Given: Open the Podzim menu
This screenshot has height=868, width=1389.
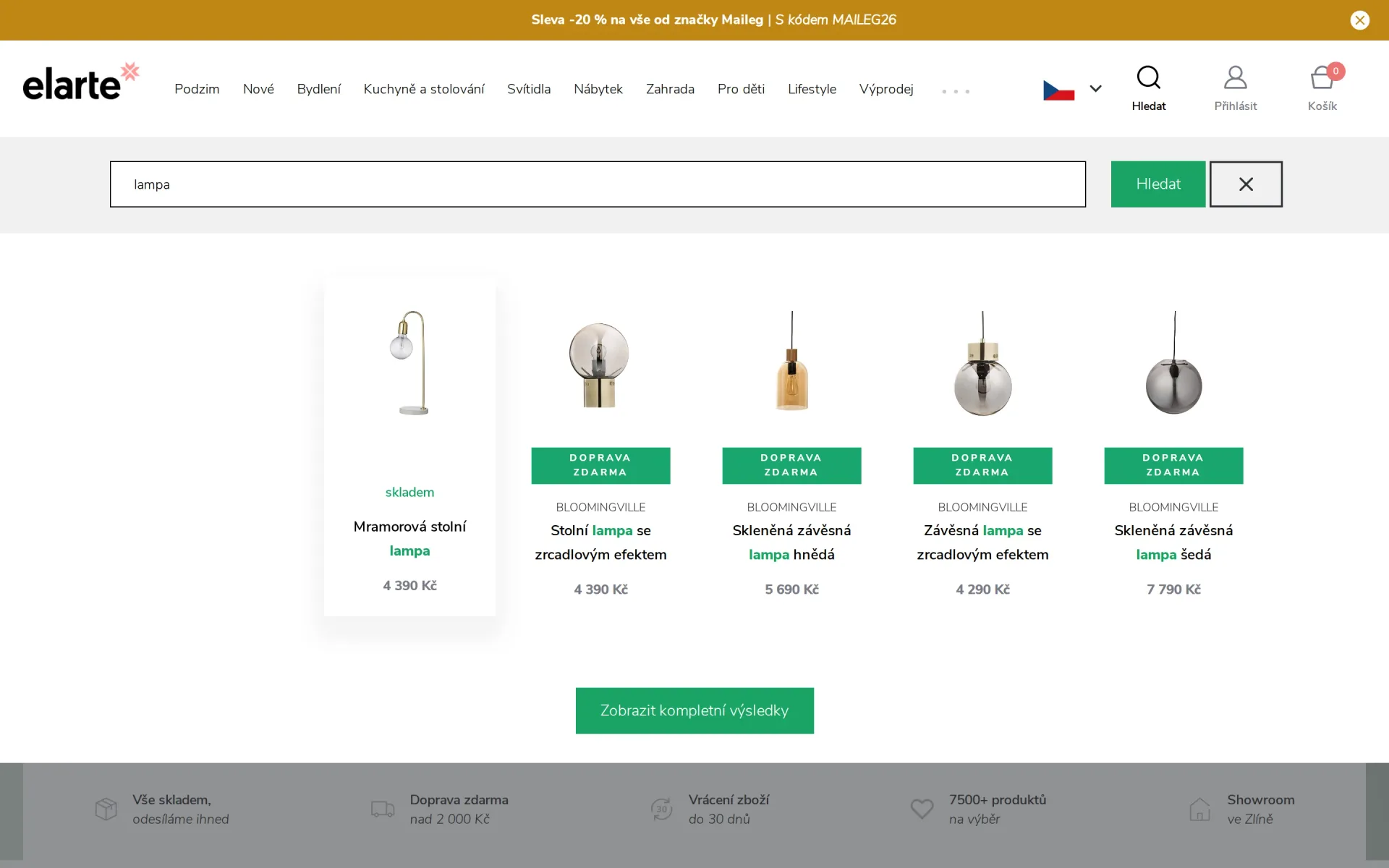Looking at the screenshot, I should [197, 89].
